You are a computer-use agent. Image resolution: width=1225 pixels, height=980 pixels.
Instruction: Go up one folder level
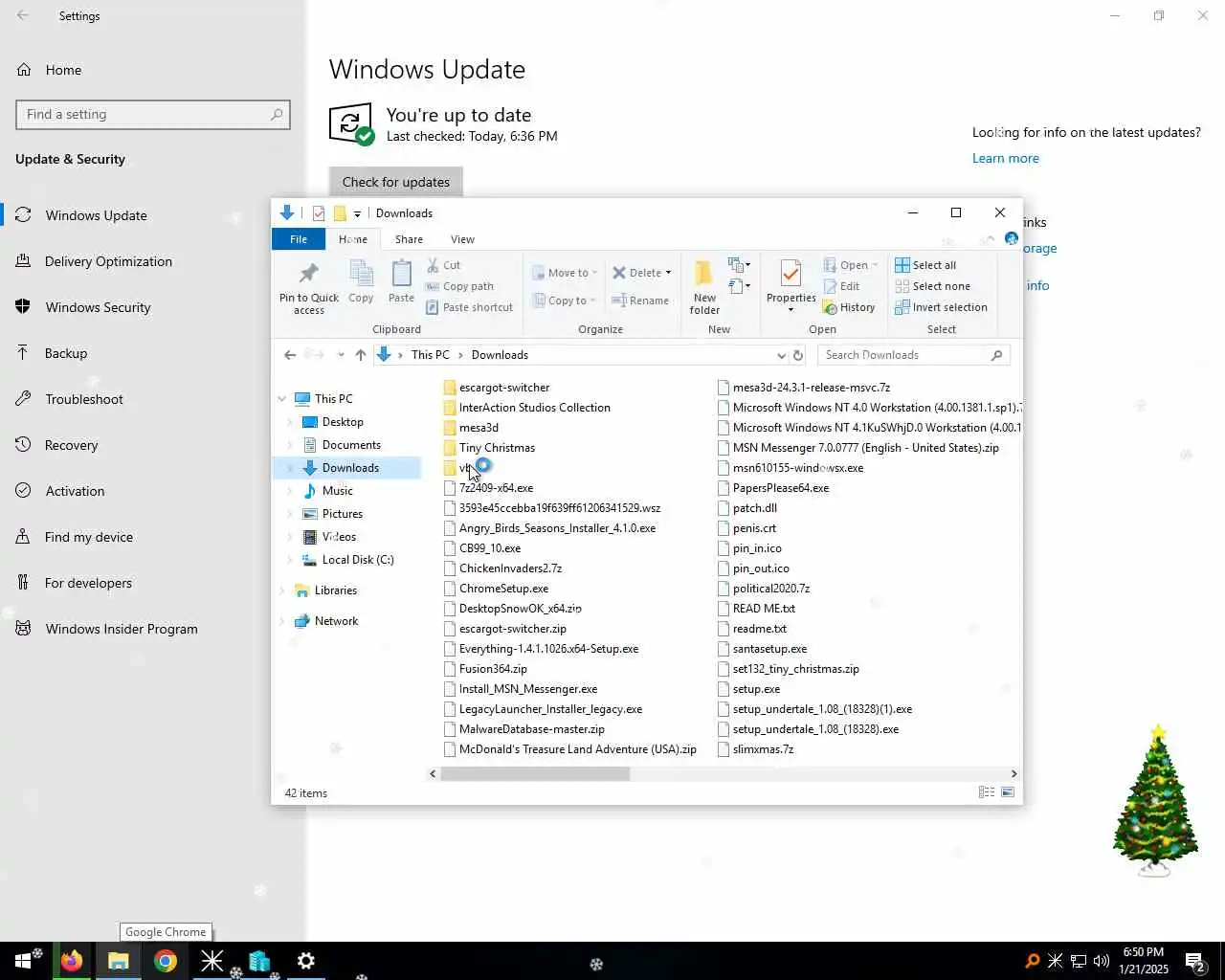click(361, 355)
